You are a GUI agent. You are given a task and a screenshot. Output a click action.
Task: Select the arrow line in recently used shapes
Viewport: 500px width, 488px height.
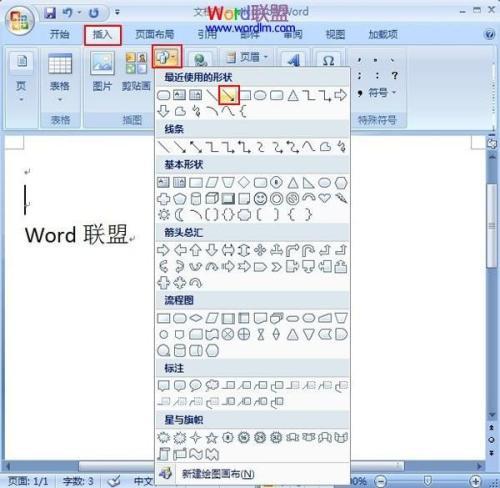pos(229,95)
